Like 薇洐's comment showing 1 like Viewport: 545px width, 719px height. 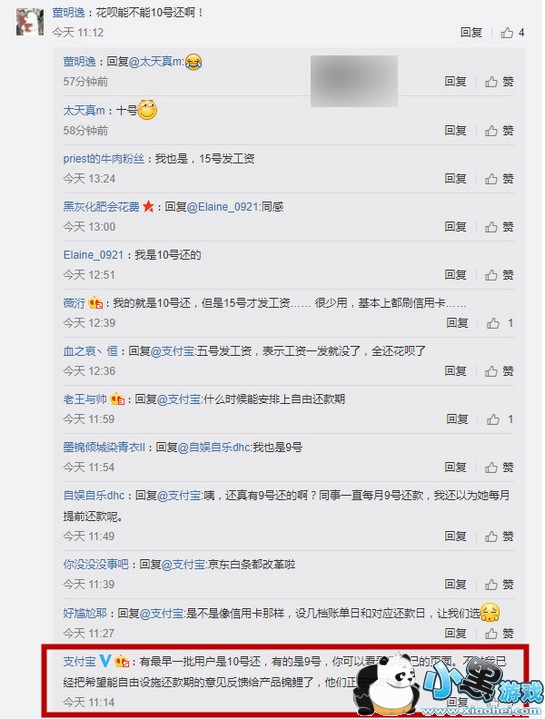coord(500,323)
